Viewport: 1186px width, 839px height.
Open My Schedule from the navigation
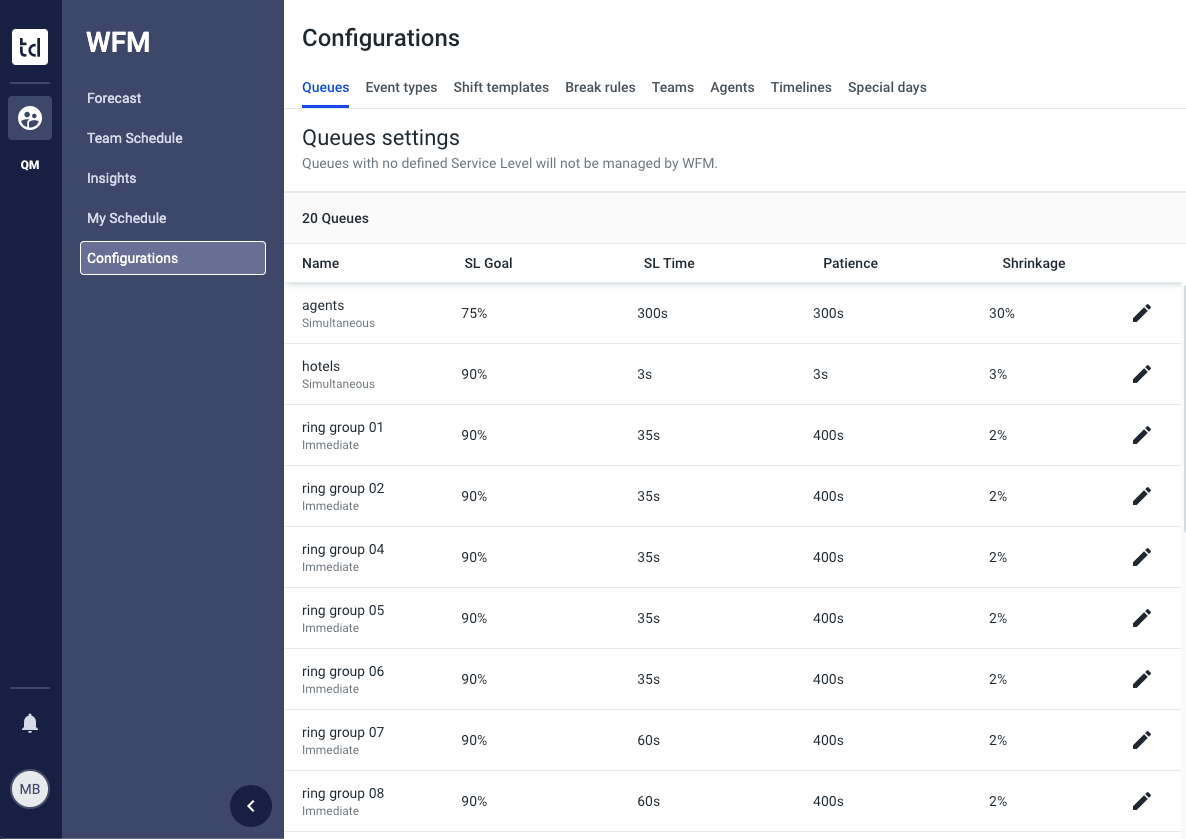point(126,218)
